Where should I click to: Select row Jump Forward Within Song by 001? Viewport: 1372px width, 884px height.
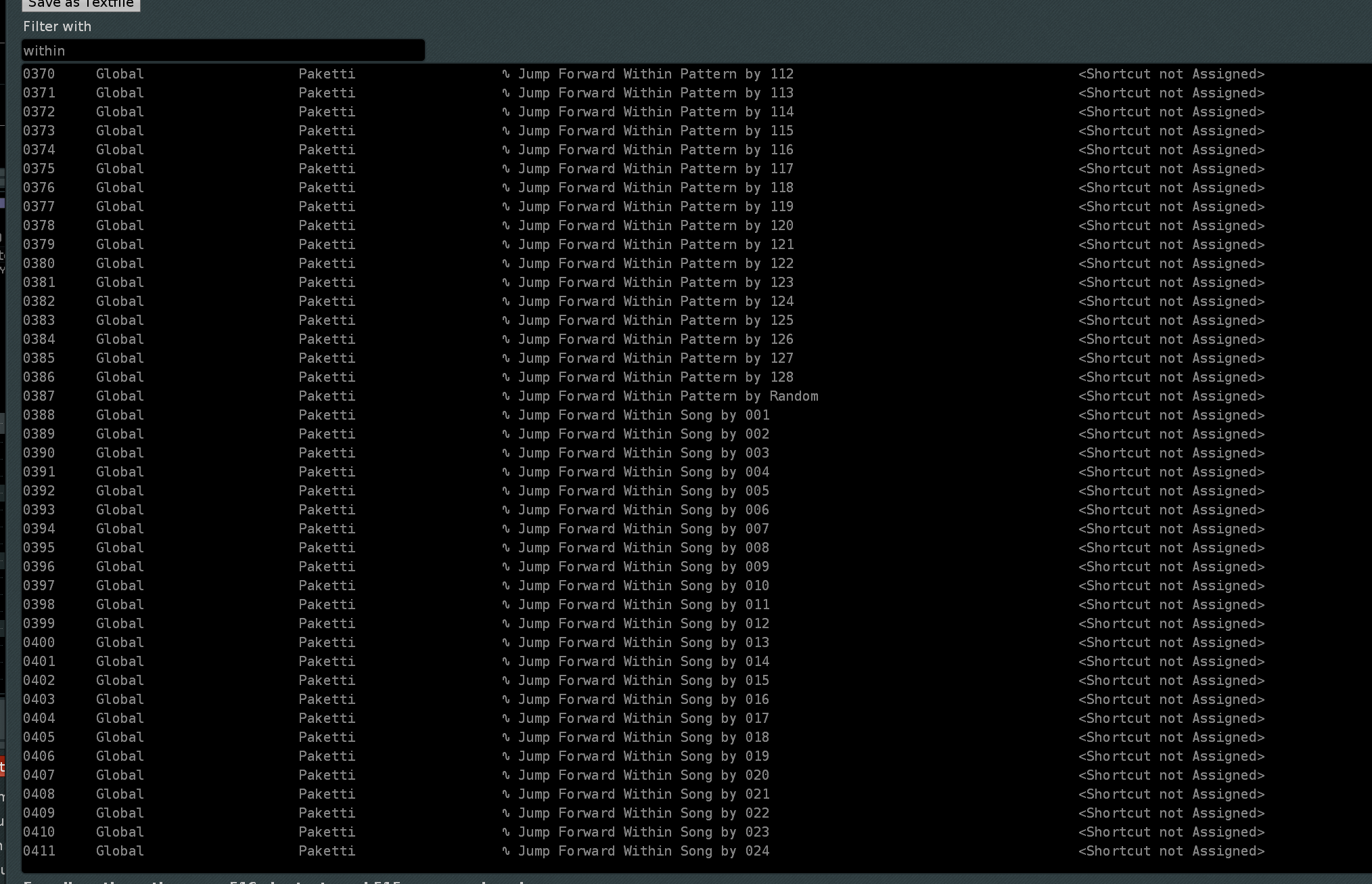tap(643, 415)
